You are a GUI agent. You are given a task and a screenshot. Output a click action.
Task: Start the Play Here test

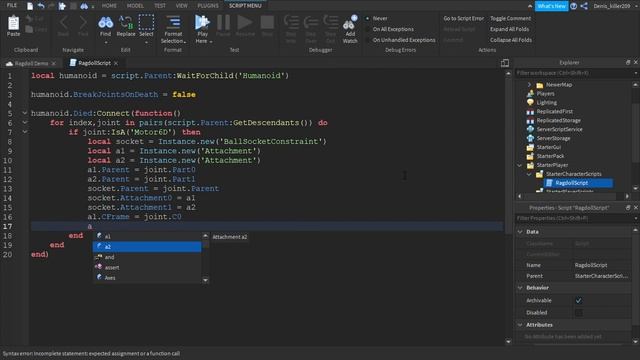click(202, 22)
